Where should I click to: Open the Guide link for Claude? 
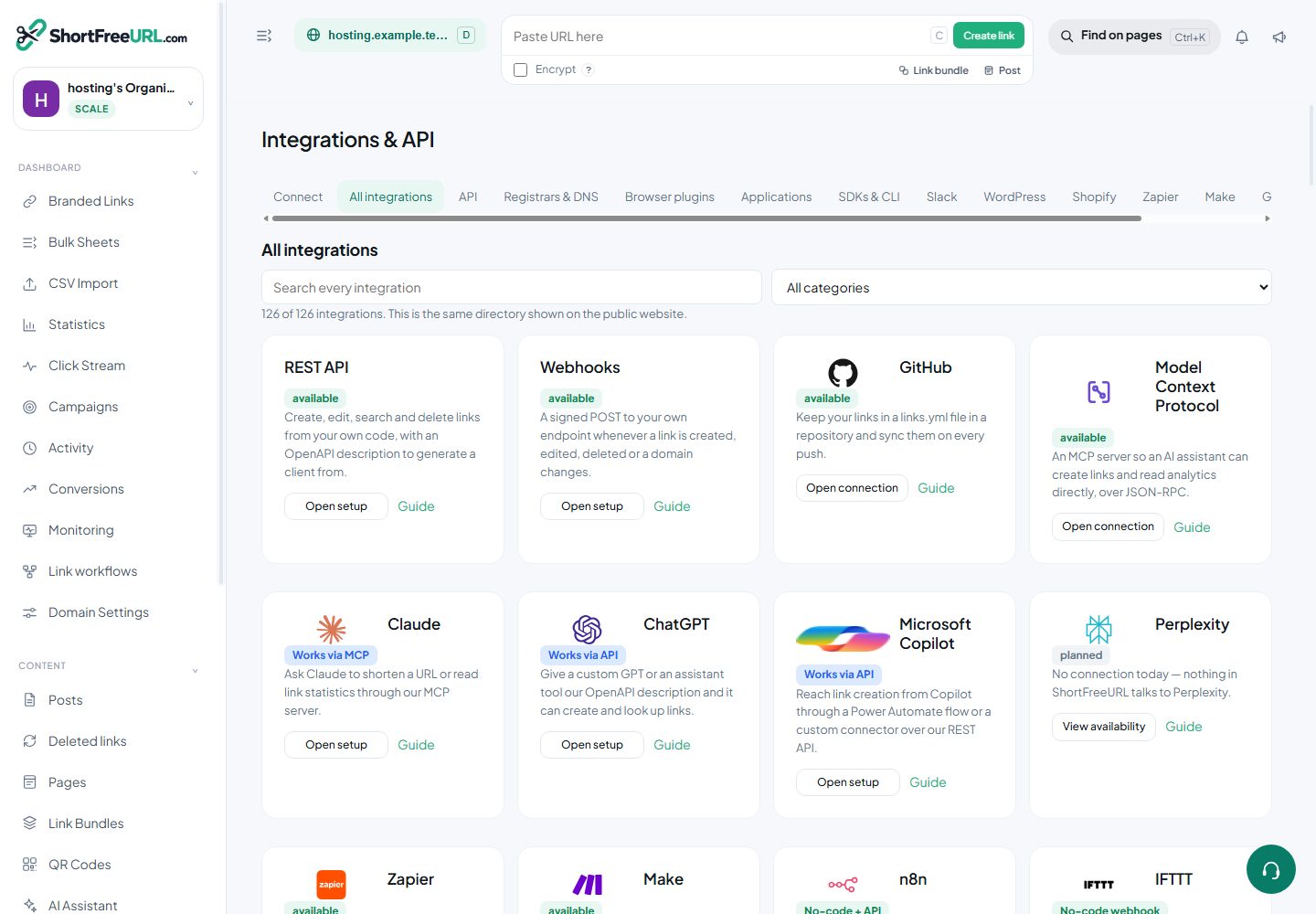click(416, 745)
